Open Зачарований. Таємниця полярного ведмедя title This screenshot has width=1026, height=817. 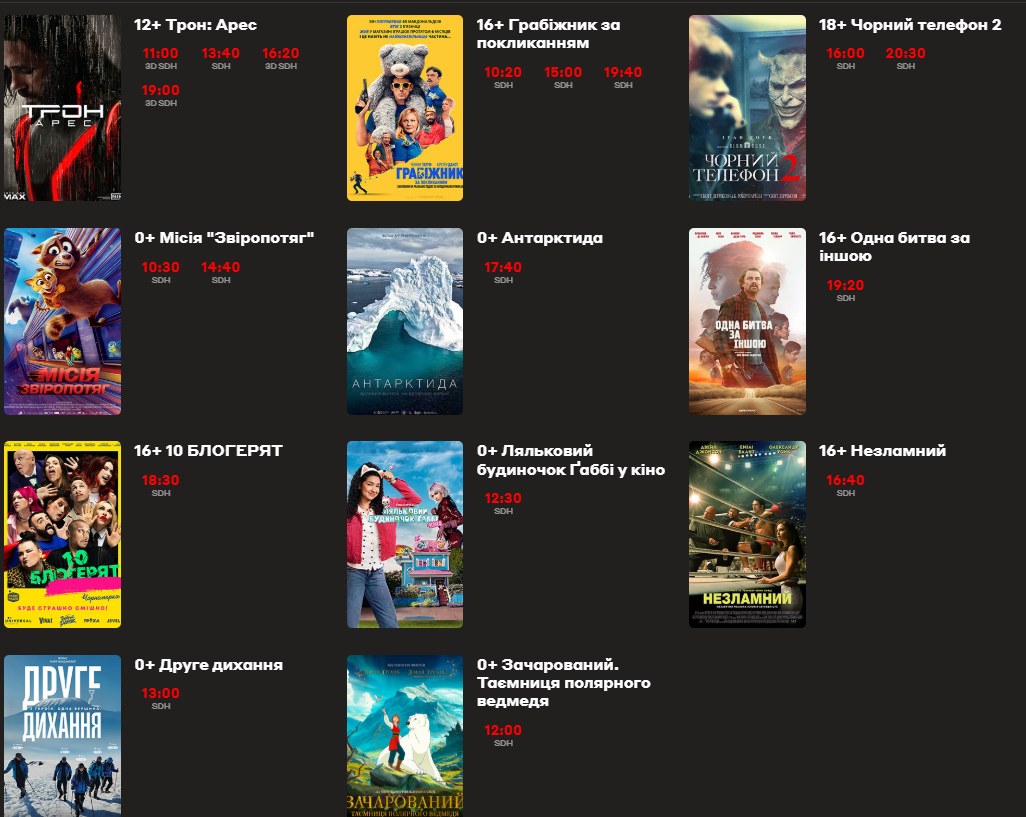pyautogui.click(x=563, y=683)
